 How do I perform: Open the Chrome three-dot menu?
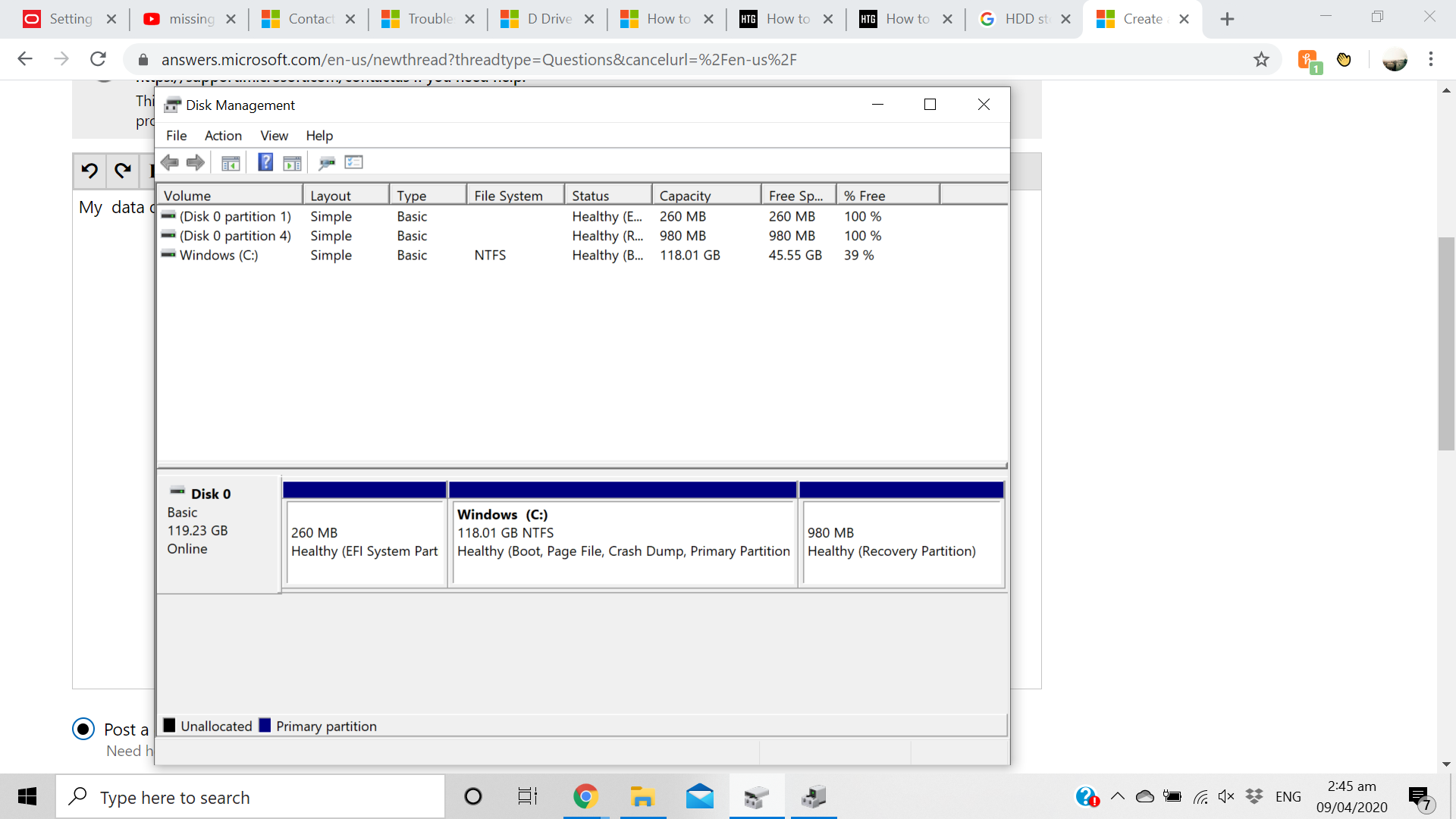(x=1431, y=59)
